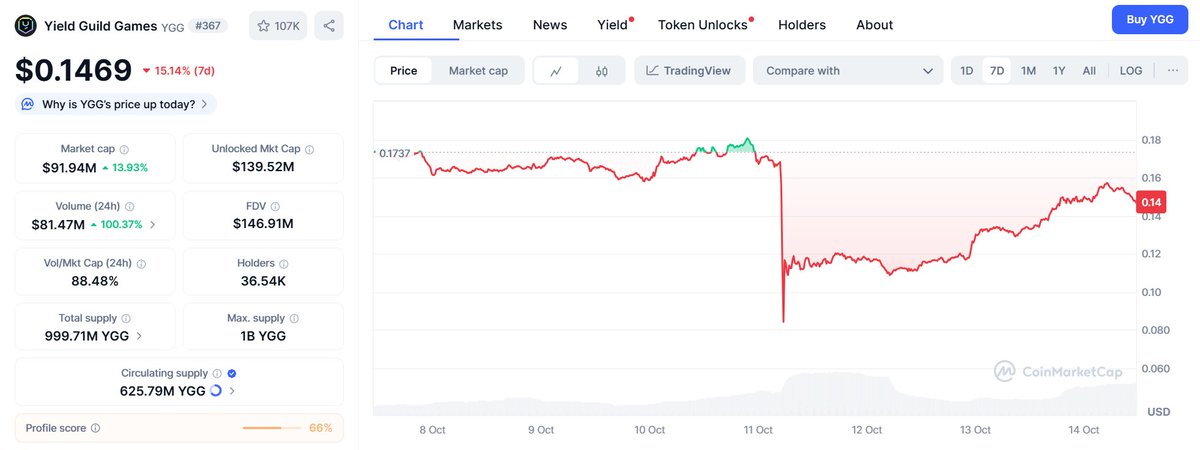Image resolution: width=1200 pixels, height=450 pixels.
Task: Open Why is YGG's price up today
Action: pyautogui.click(x=116, y=104)
